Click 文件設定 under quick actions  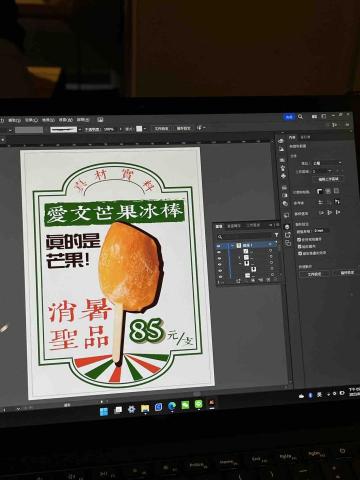point(314,274)
